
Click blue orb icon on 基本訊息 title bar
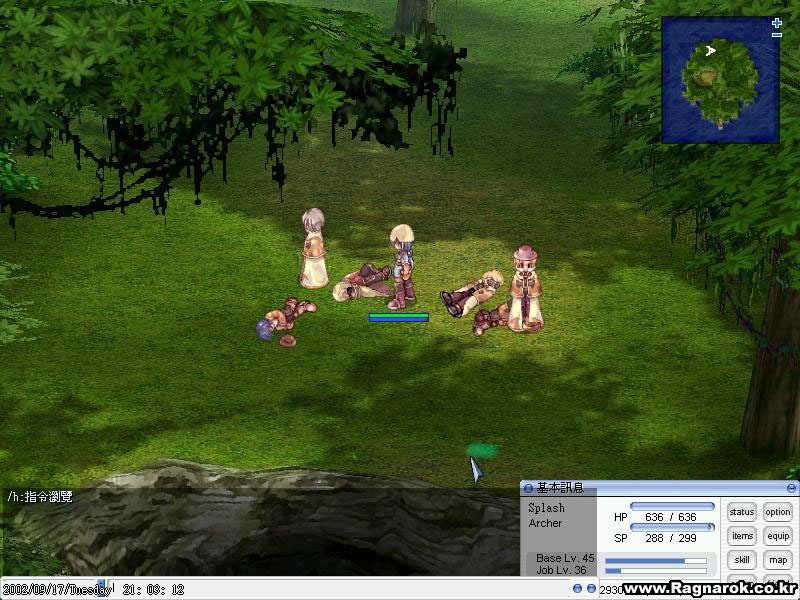(x=528, y=488)
